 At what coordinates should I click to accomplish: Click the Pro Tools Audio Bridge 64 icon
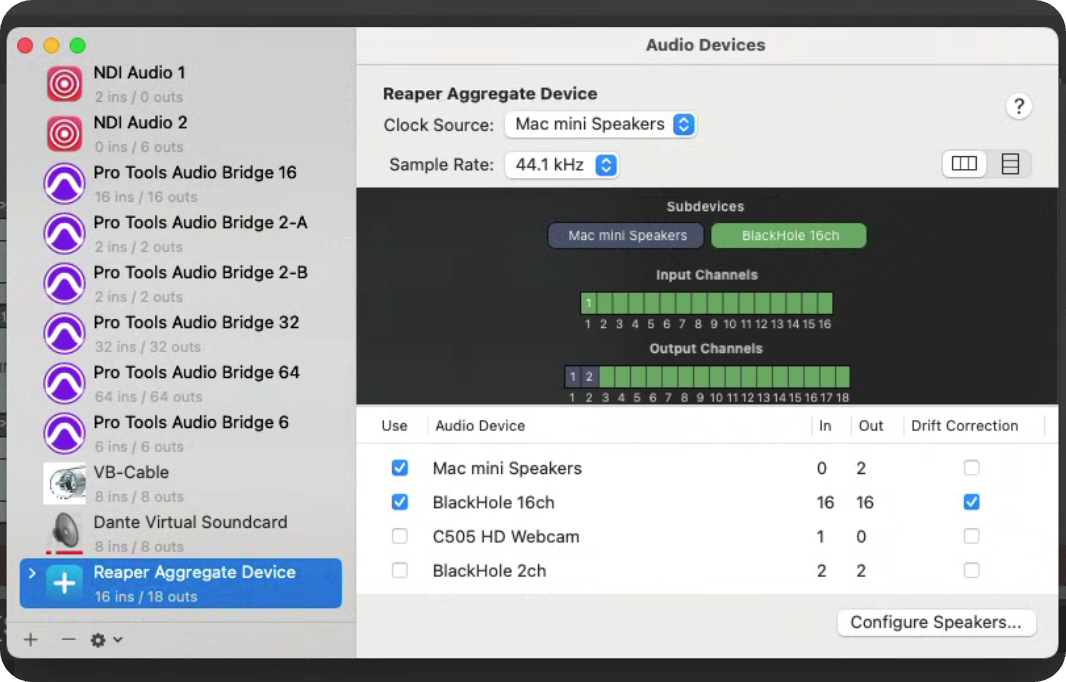(x=65, y=383)
